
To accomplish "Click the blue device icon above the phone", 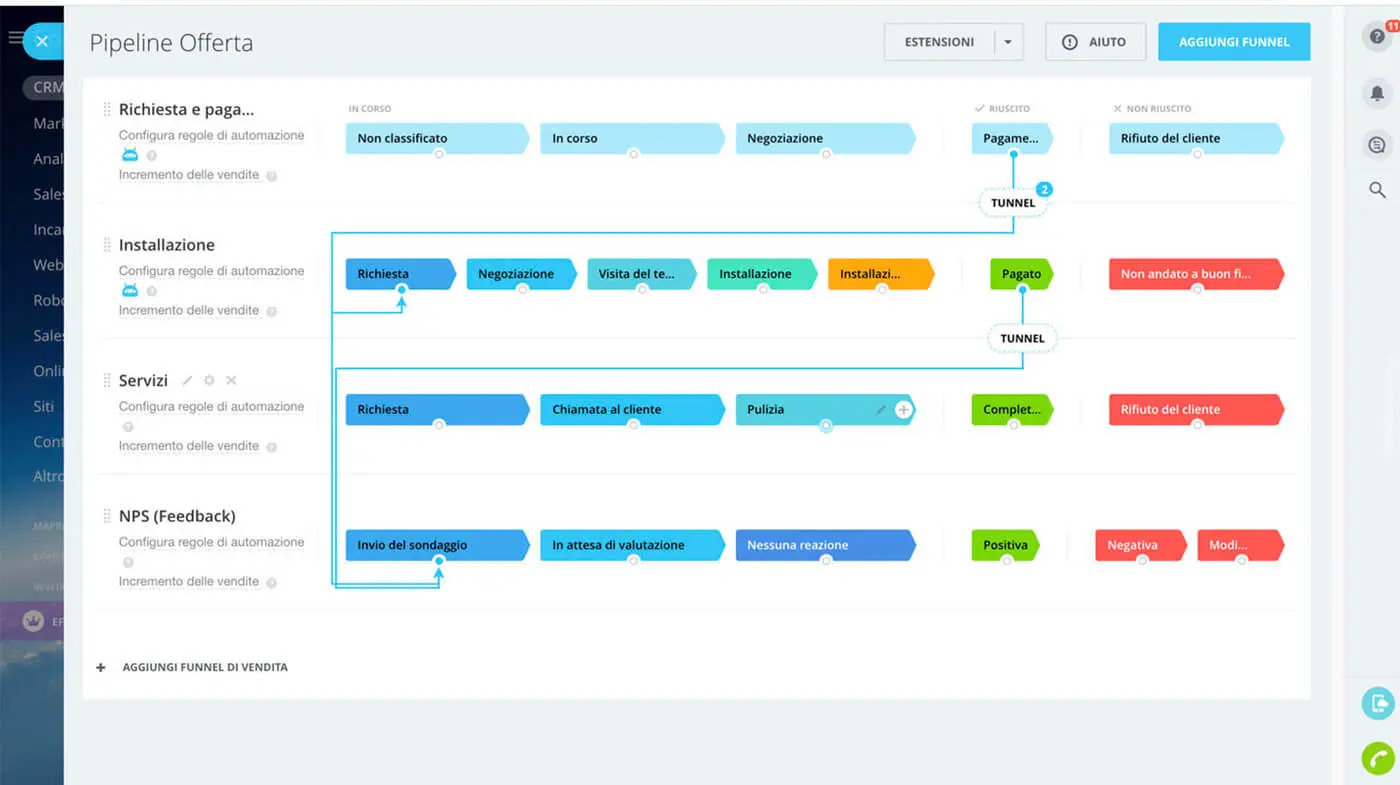I will [x=1378, y=702].
